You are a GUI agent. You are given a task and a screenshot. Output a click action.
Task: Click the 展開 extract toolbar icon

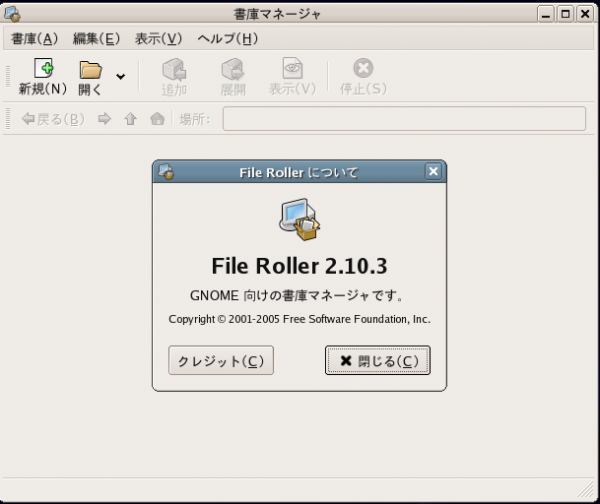tap(233, 69)
